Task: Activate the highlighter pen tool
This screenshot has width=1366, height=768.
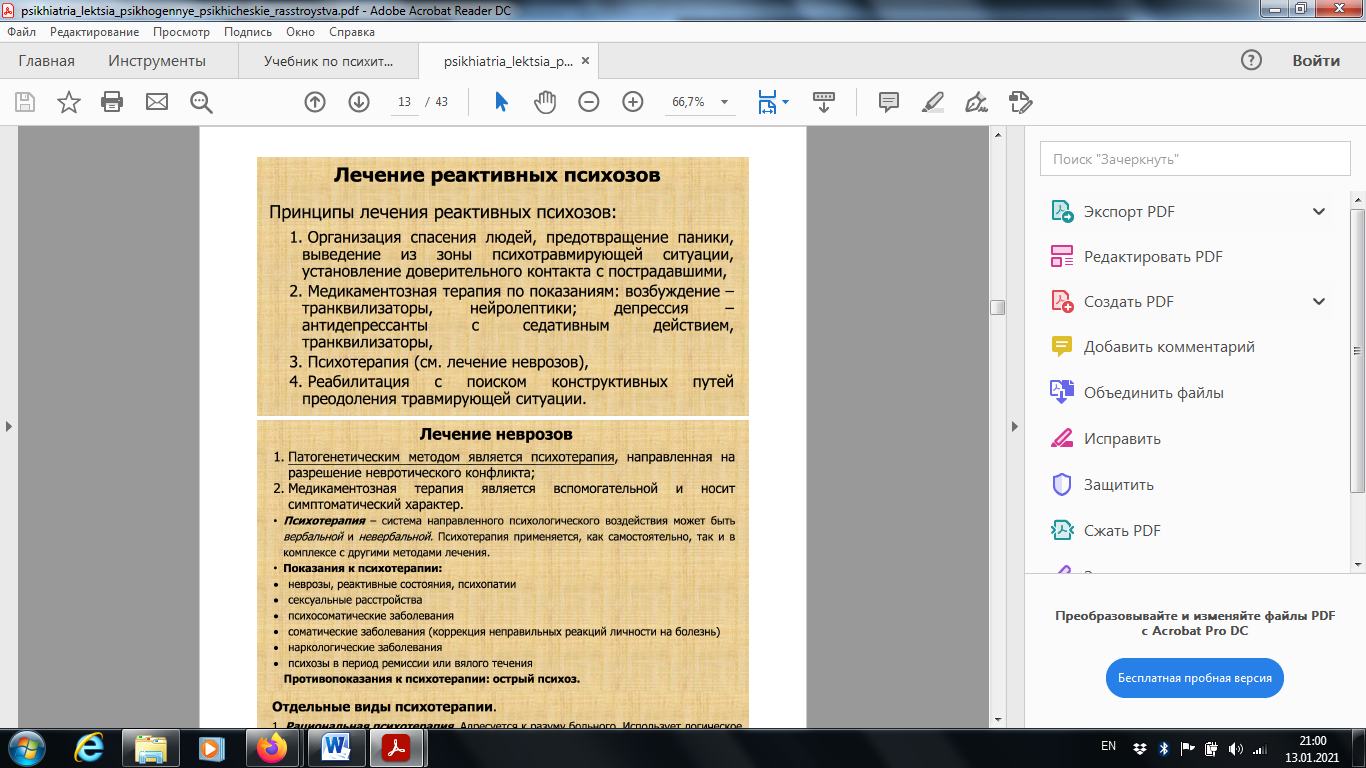Action: coord(933,102)
